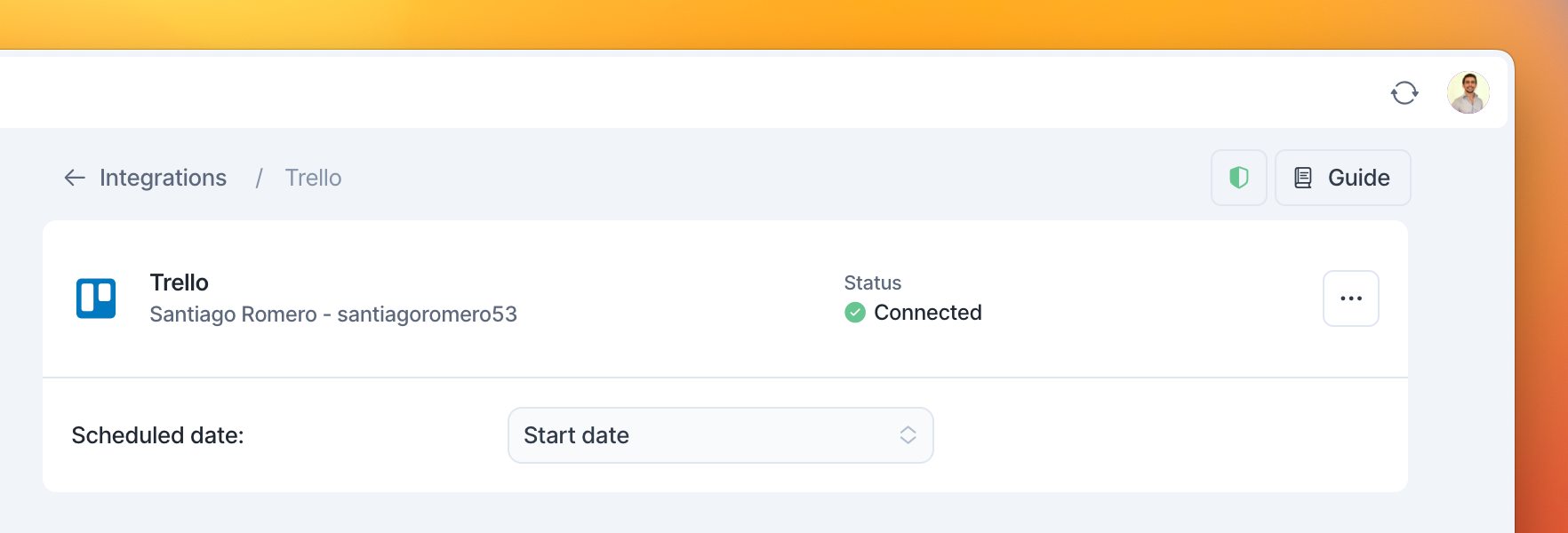Viewport: 1568px width, 533px height.
Task: Click the Santiago Romero account name
Action: pyautogui.click(x=233, y=314)
